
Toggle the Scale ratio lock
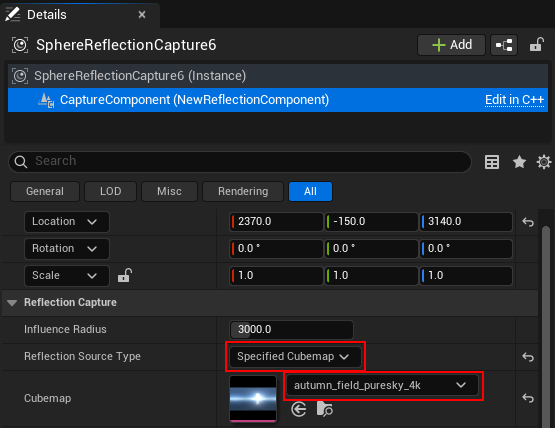(125, 275)
